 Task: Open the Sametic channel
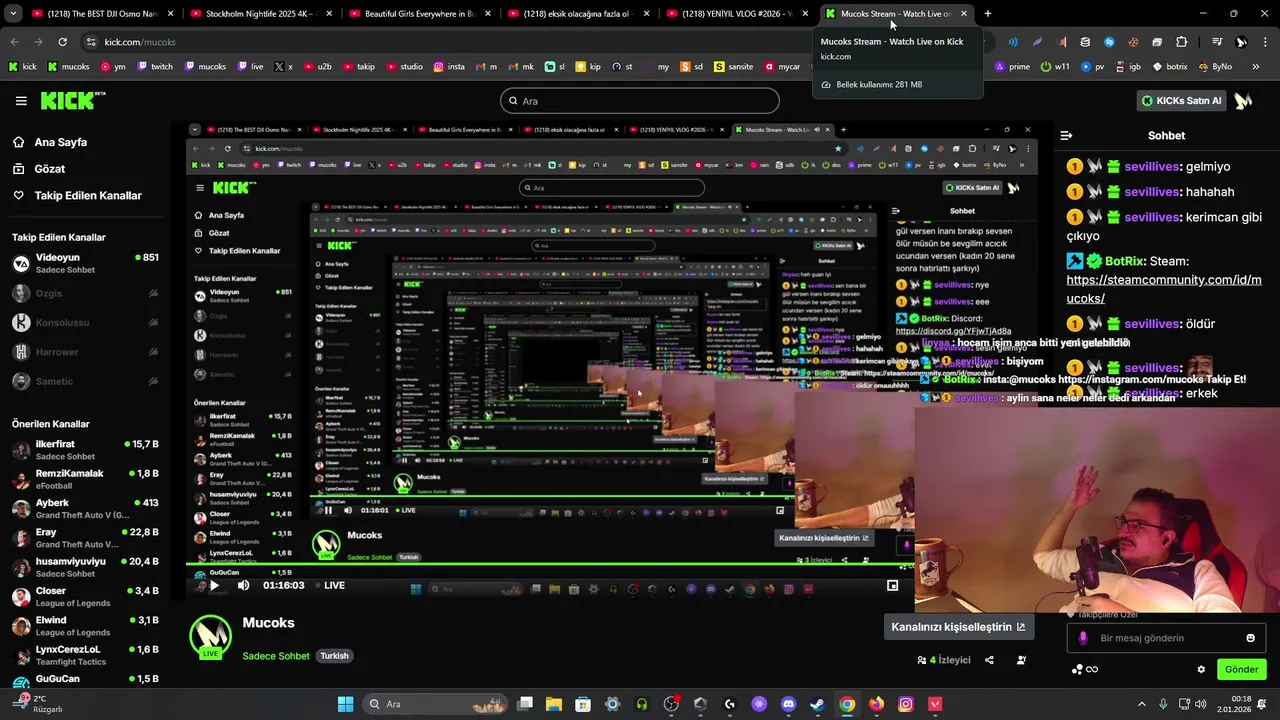[x=85, y=381]
